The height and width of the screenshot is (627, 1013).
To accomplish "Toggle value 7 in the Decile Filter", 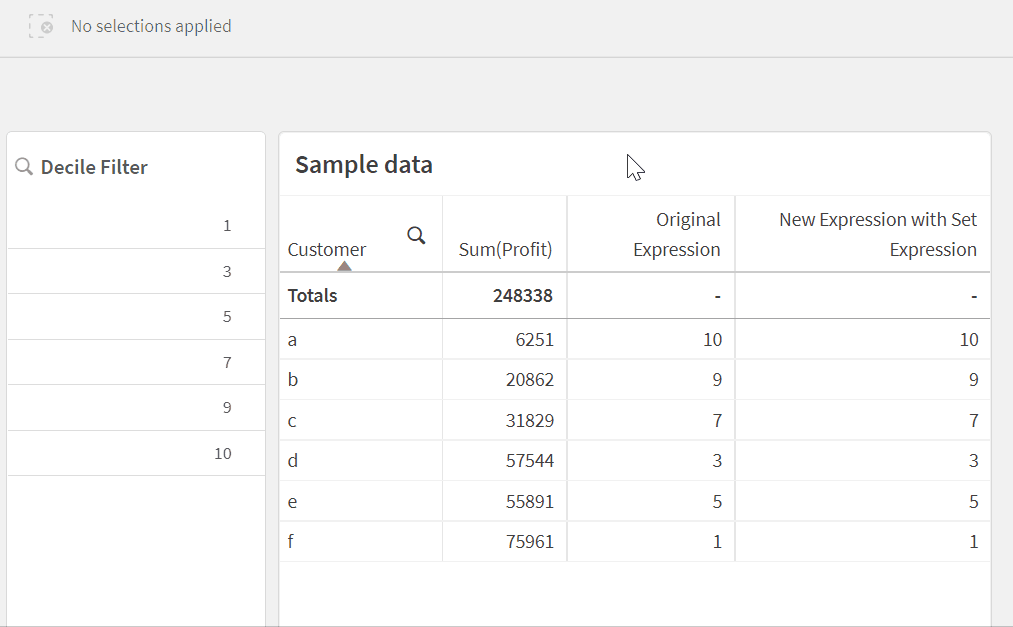I will [135, 362].
